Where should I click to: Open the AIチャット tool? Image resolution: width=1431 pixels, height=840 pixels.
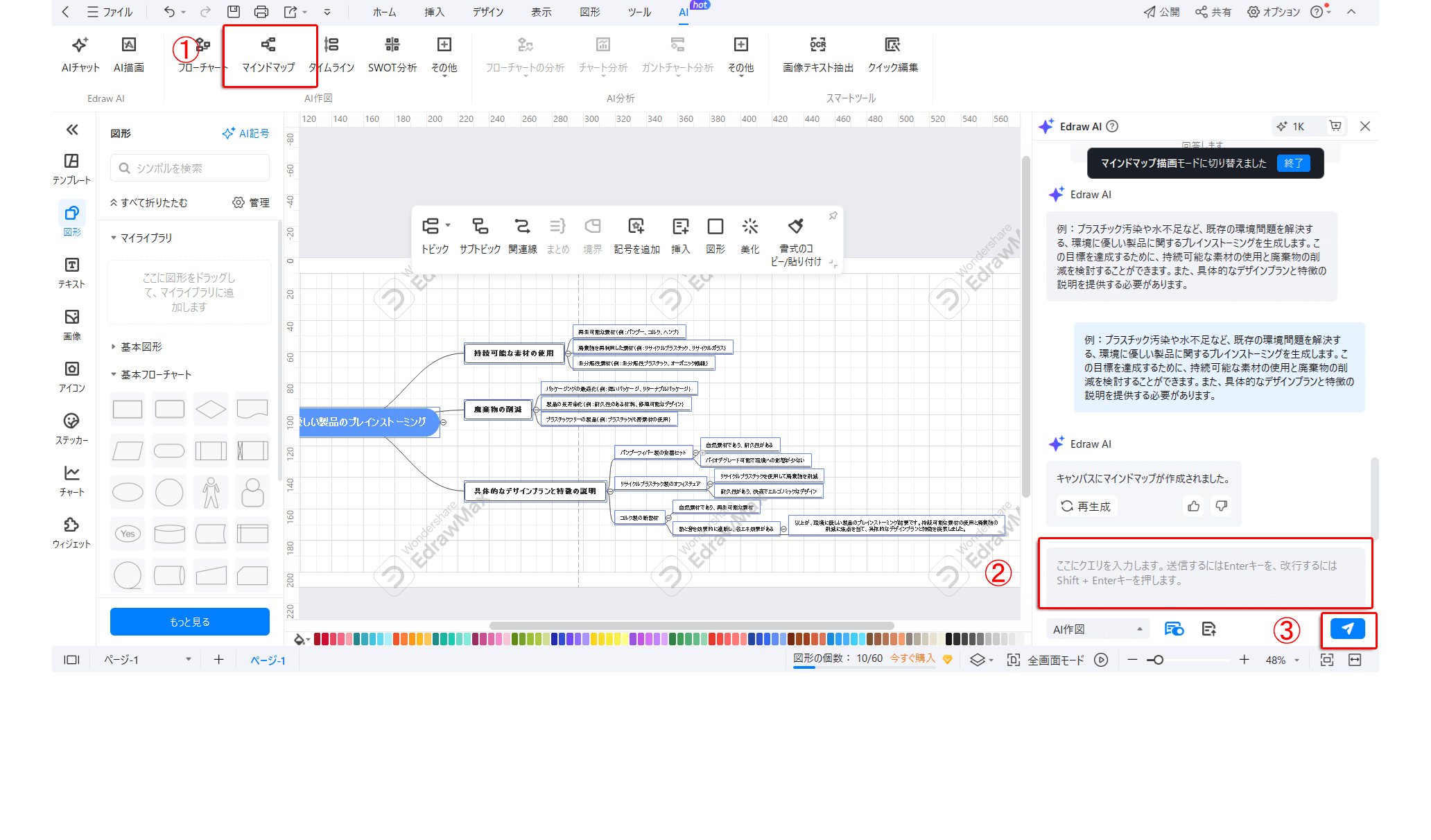80,54
